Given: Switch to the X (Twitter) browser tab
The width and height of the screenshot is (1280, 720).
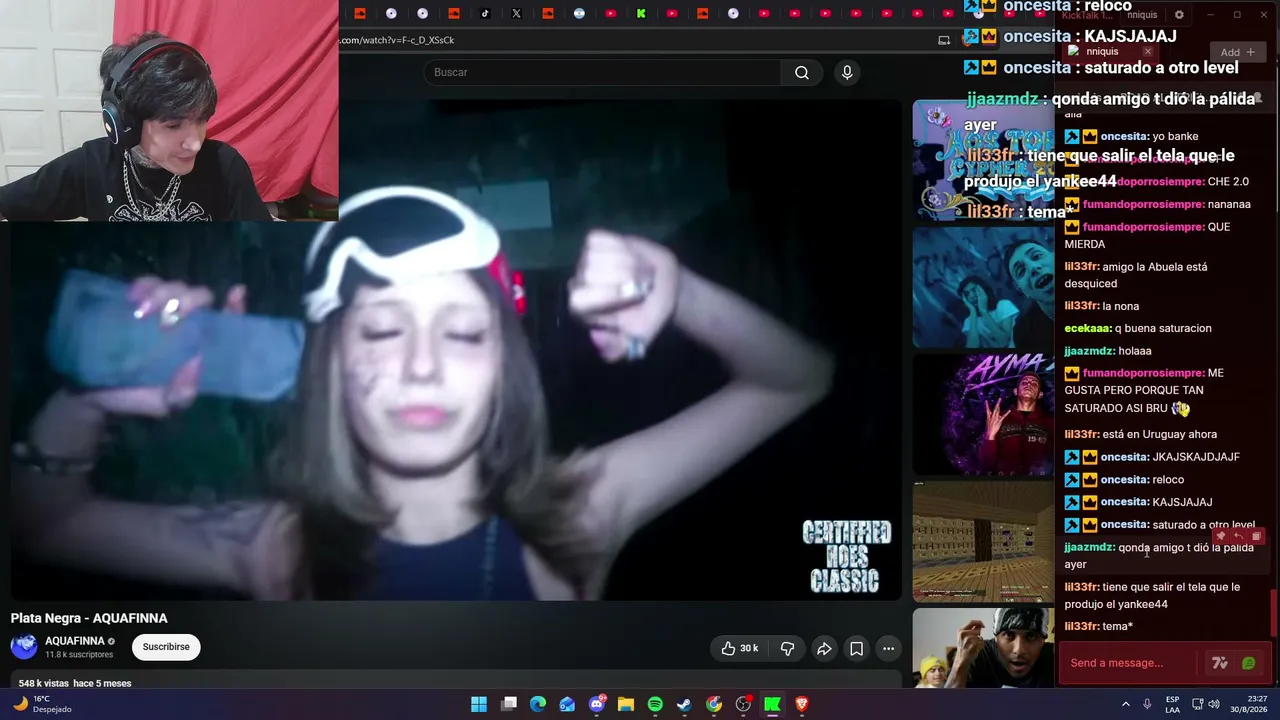Looking at the screenshot, I should (516, 13).
